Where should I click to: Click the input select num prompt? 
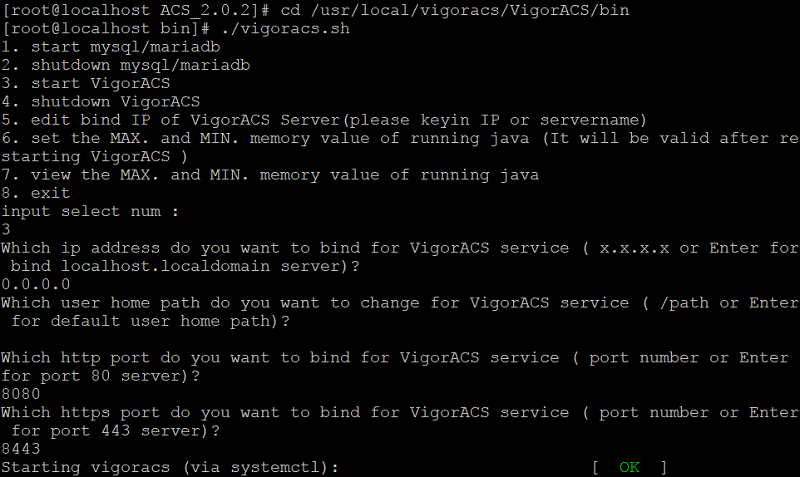click(90, 212)
